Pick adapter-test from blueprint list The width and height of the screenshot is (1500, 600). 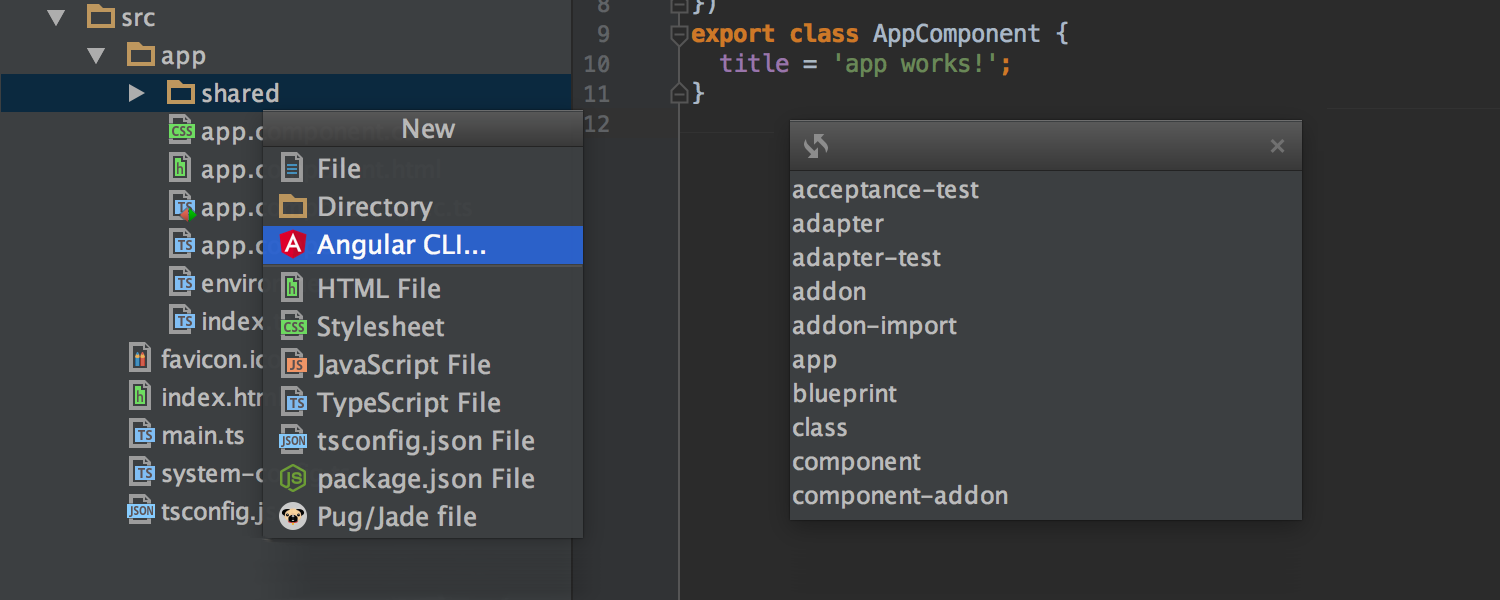[x=1046, y=258]
